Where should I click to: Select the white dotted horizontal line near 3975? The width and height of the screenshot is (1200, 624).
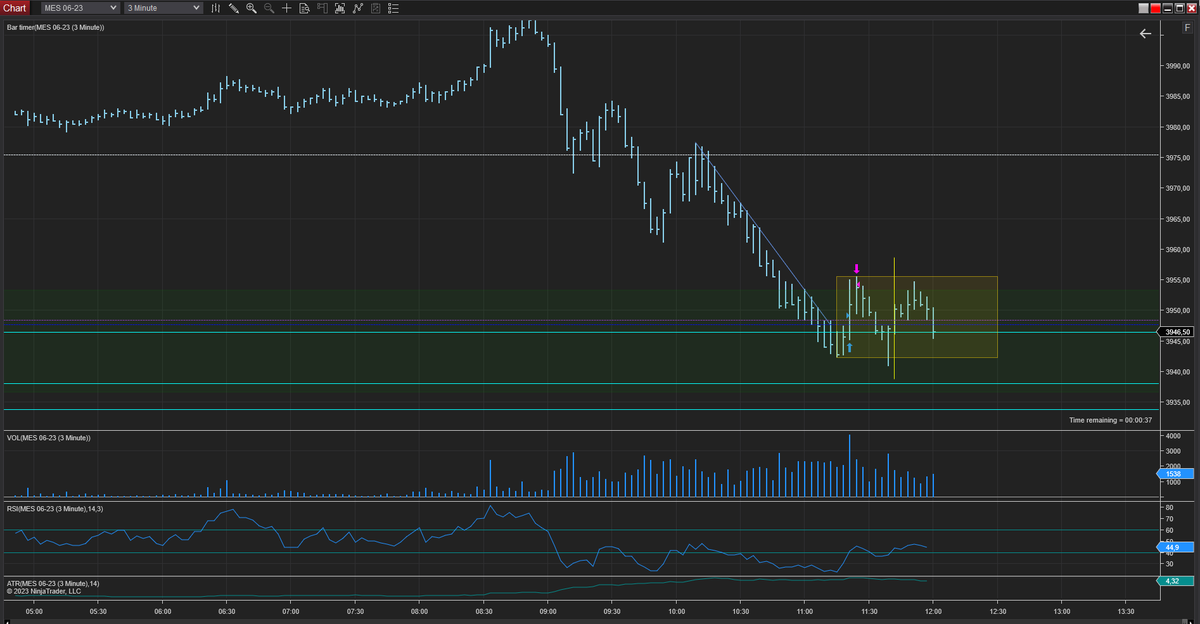pos(580,155)
